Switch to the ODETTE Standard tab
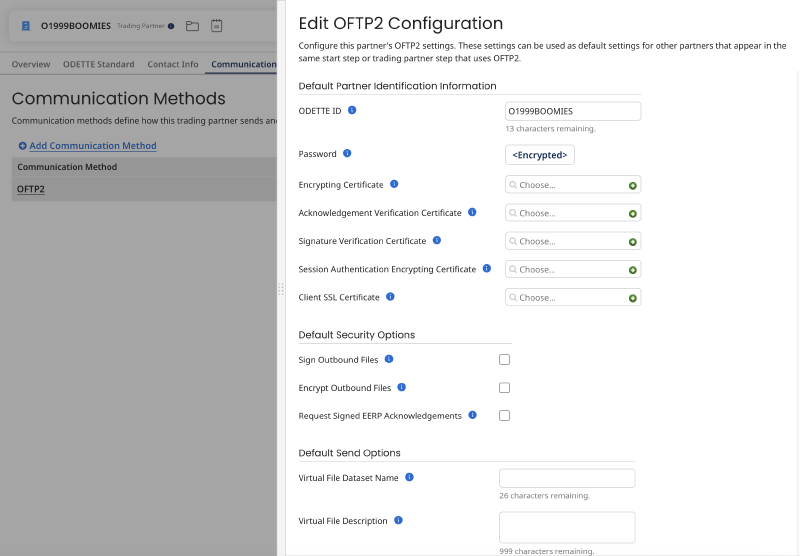The width and height of the screenshot is (800, 556). (x=98, y=64)
